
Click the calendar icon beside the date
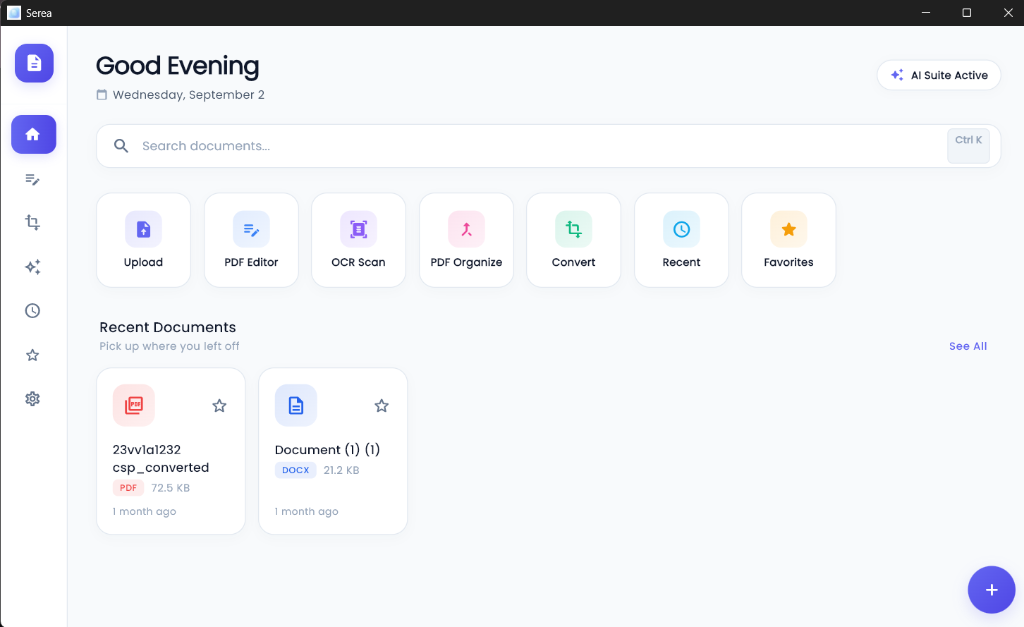click(101, 95)
